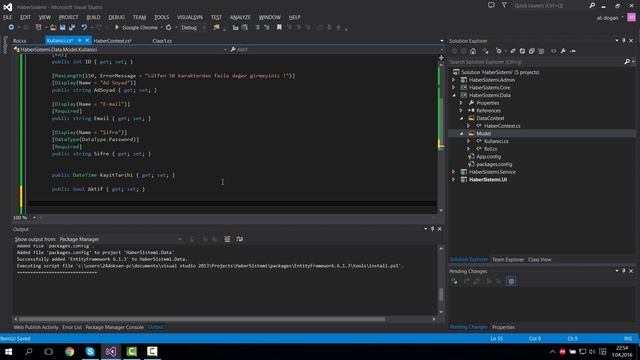Switch to the Package Manager Console tab

click(115, 327)
